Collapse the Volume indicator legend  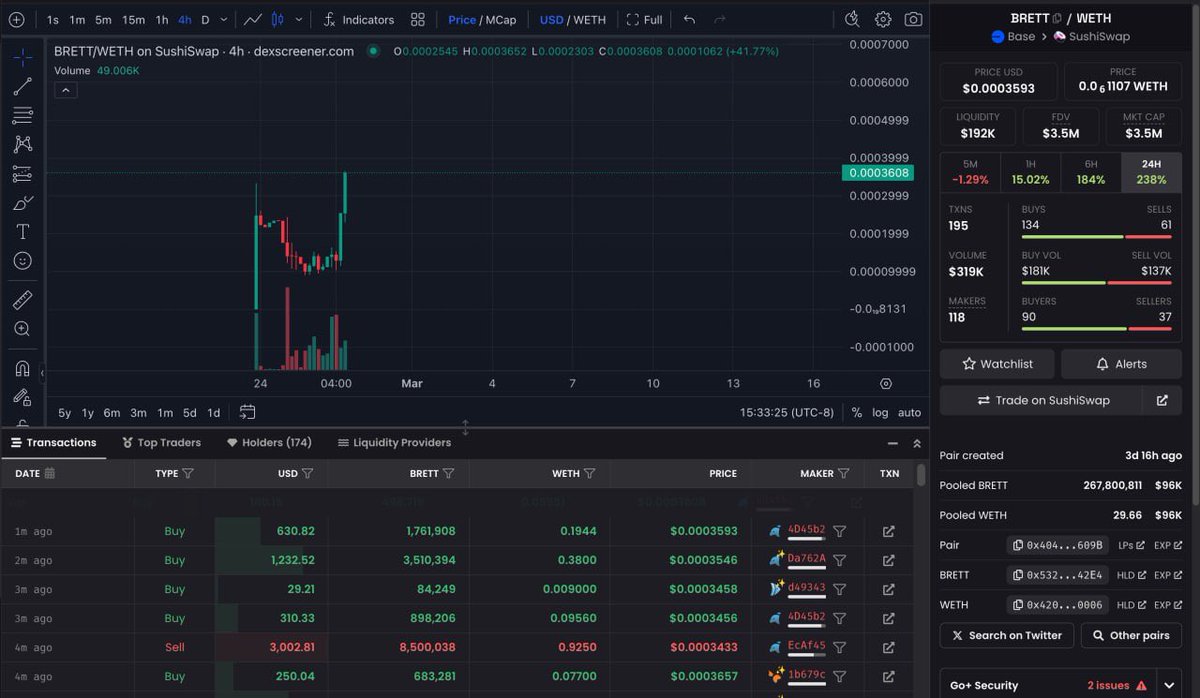(x=64, y=90)
